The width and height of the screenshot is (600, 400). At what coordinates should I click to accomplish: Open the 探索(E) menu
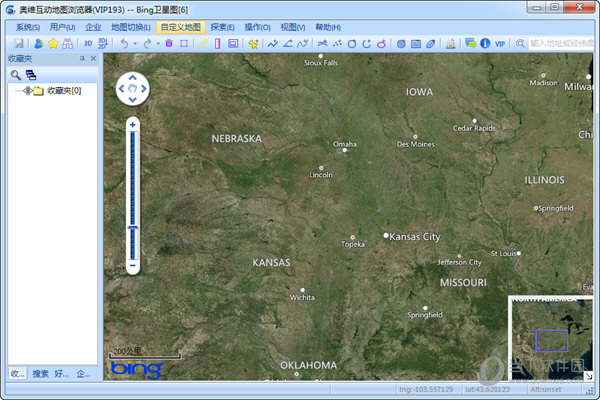[222, 27]
